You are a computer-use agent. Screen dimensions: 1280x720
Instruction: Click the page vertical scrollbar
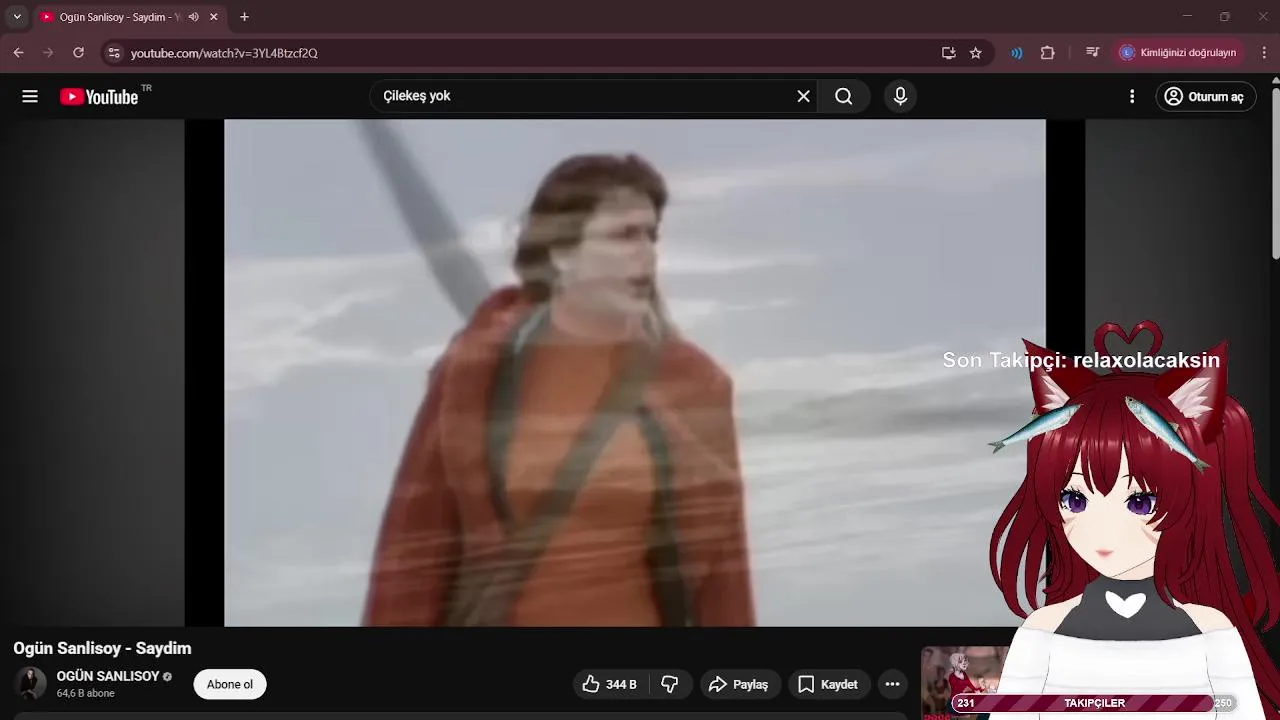pyautogui.click(x=1275, y=175)
